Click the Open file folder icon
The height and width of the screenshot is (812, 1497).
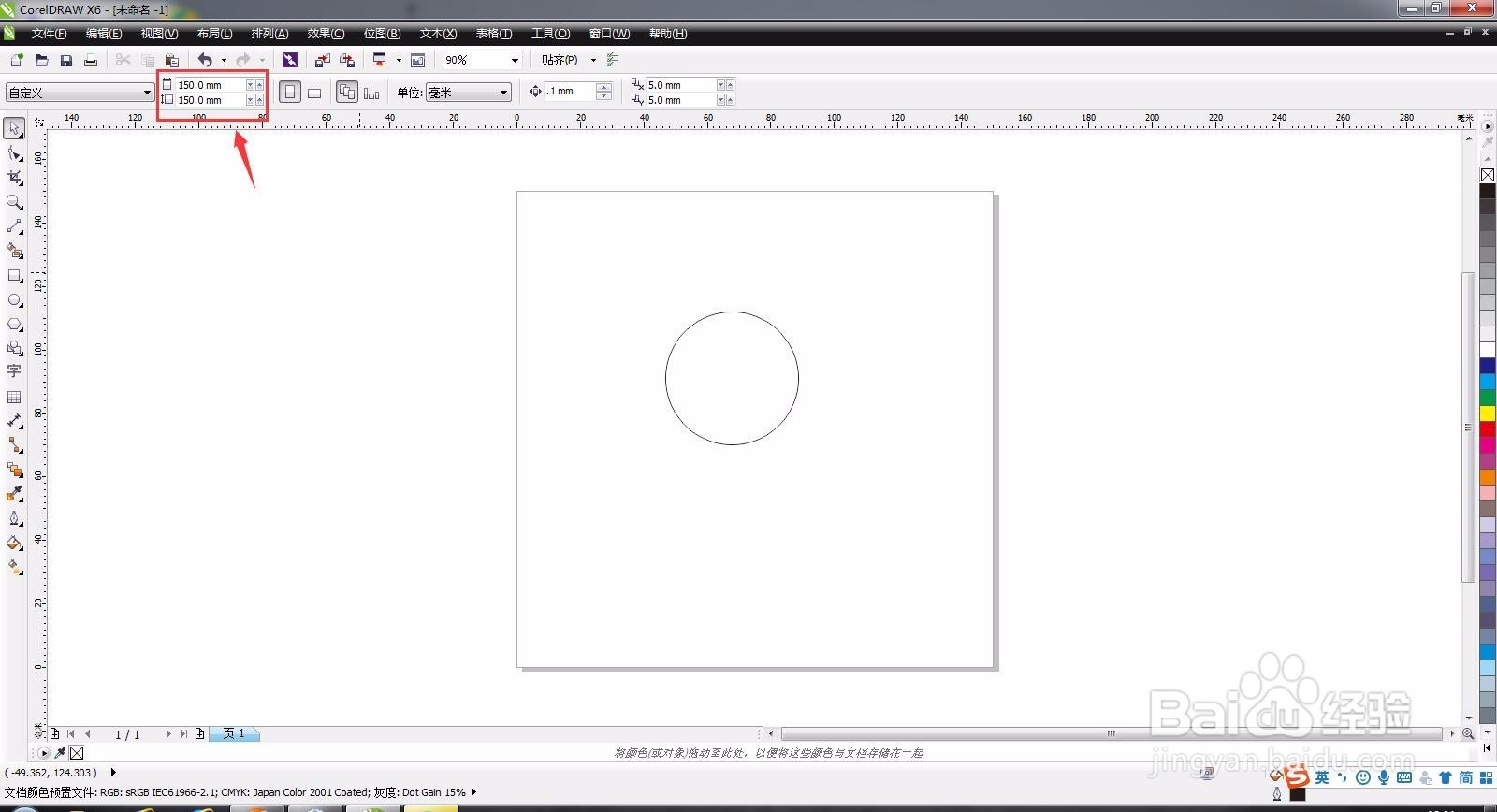click(x=41, y=60)
